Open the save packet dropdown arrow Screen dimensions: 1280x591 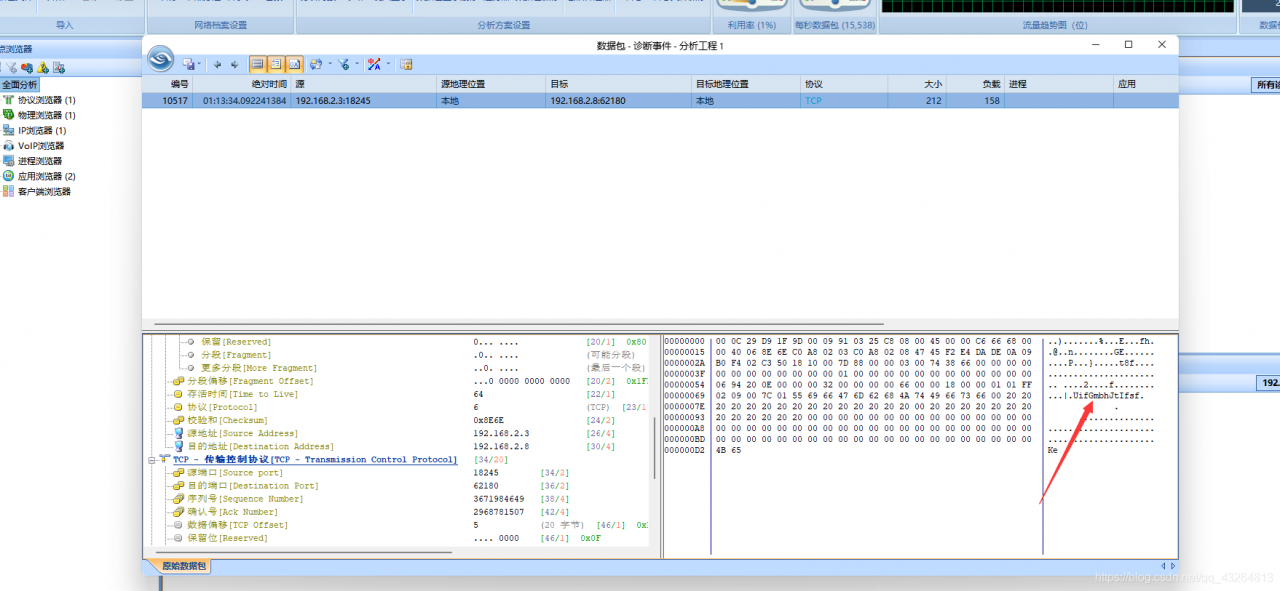pyautogui.click(x=199, y=64)
